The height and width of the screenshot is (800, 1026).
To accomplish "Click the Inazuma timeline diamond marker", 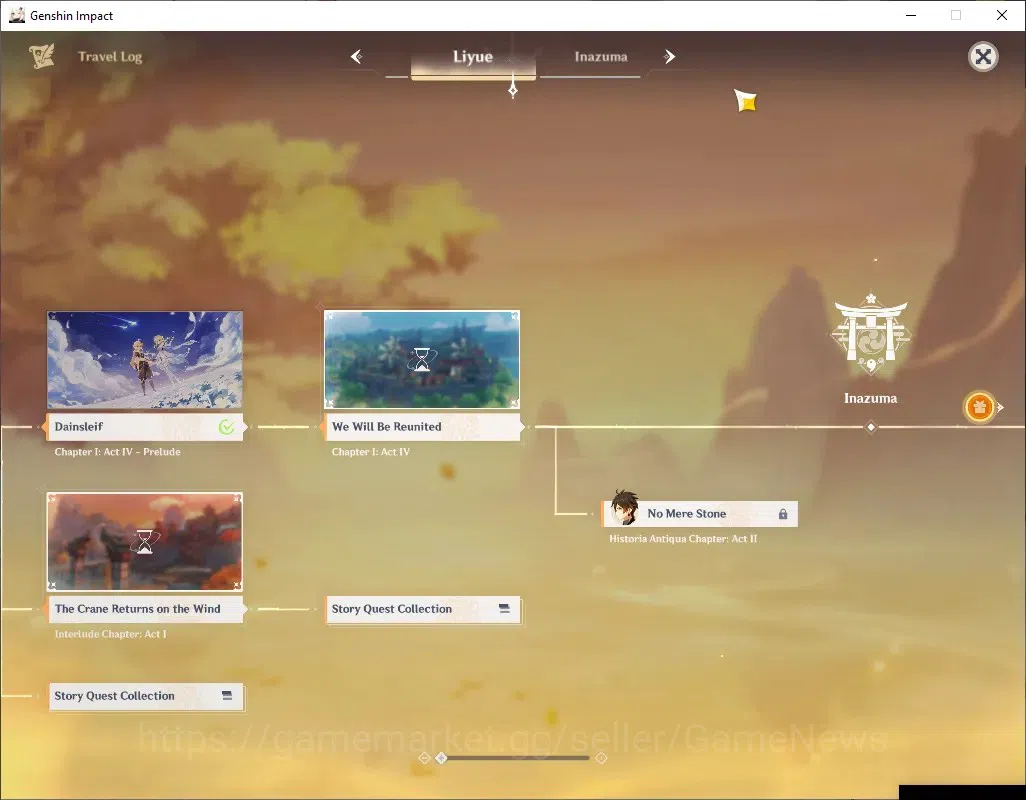I will [871, 427].
